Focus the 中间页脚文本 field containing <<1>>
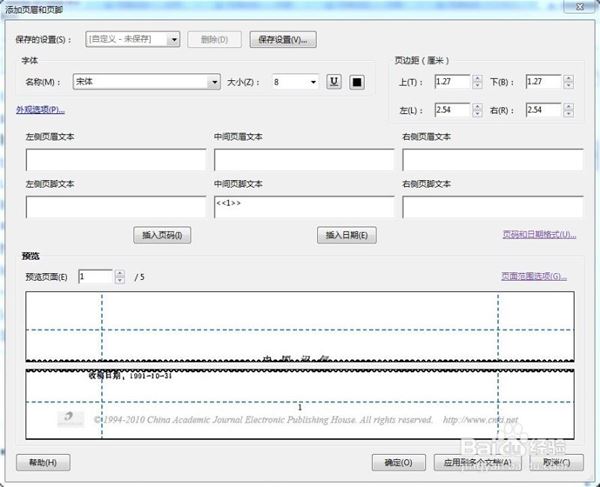 303,206
